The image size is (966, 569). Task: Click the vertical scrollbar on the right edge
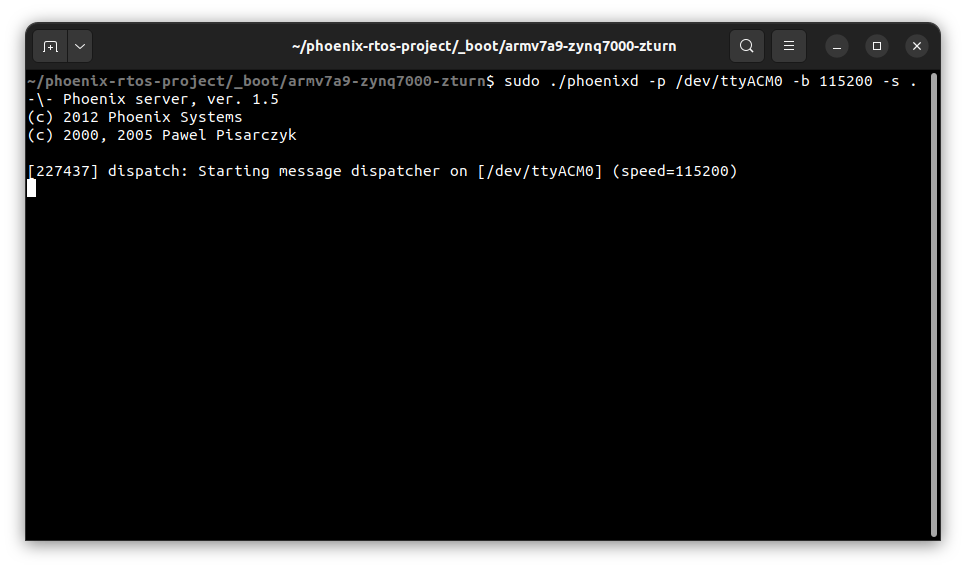click(x=933, y=300)
